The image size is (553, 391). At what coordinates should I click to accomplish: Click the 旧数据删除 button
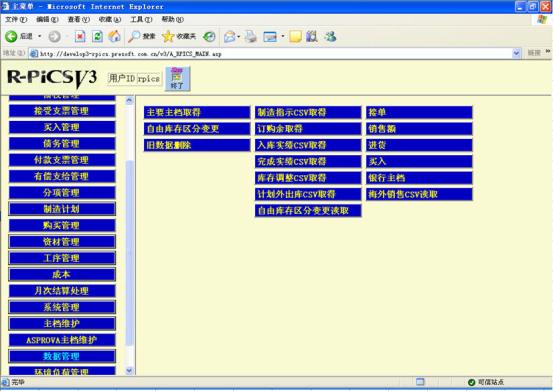[197, 145]
